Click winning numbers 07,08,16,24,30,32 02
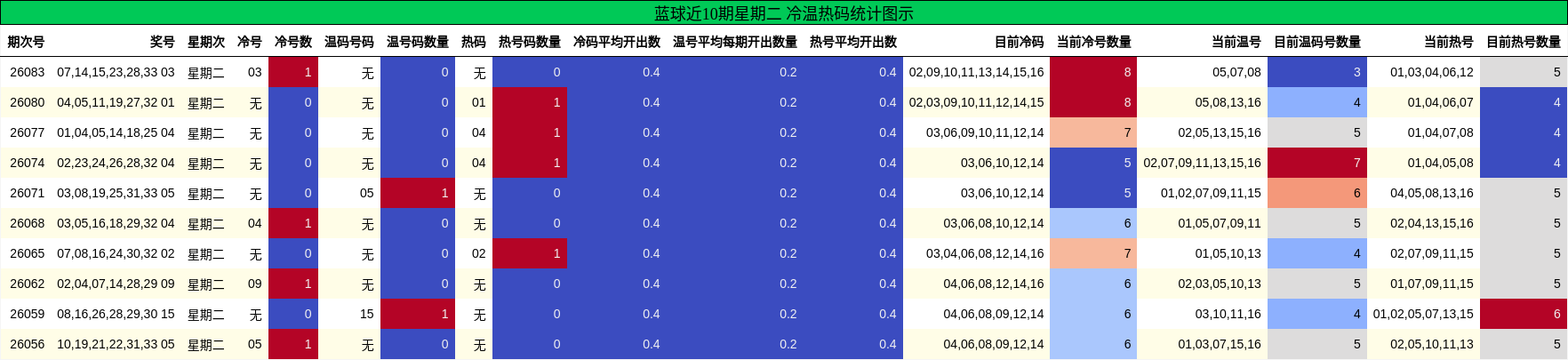 [116, 253]
